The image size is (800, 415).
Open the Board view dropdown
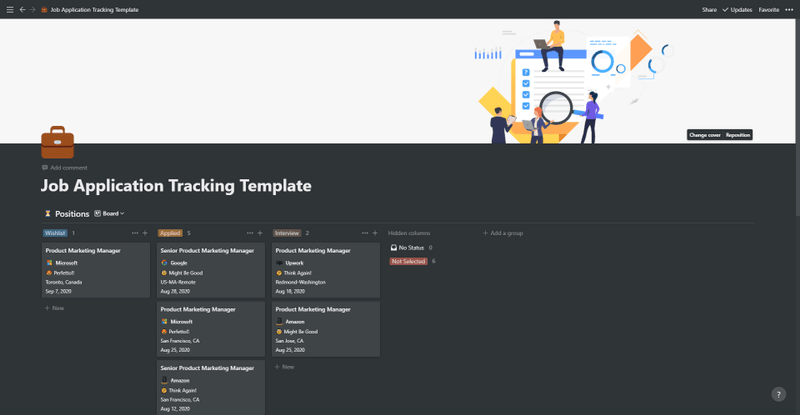[109, 214]
